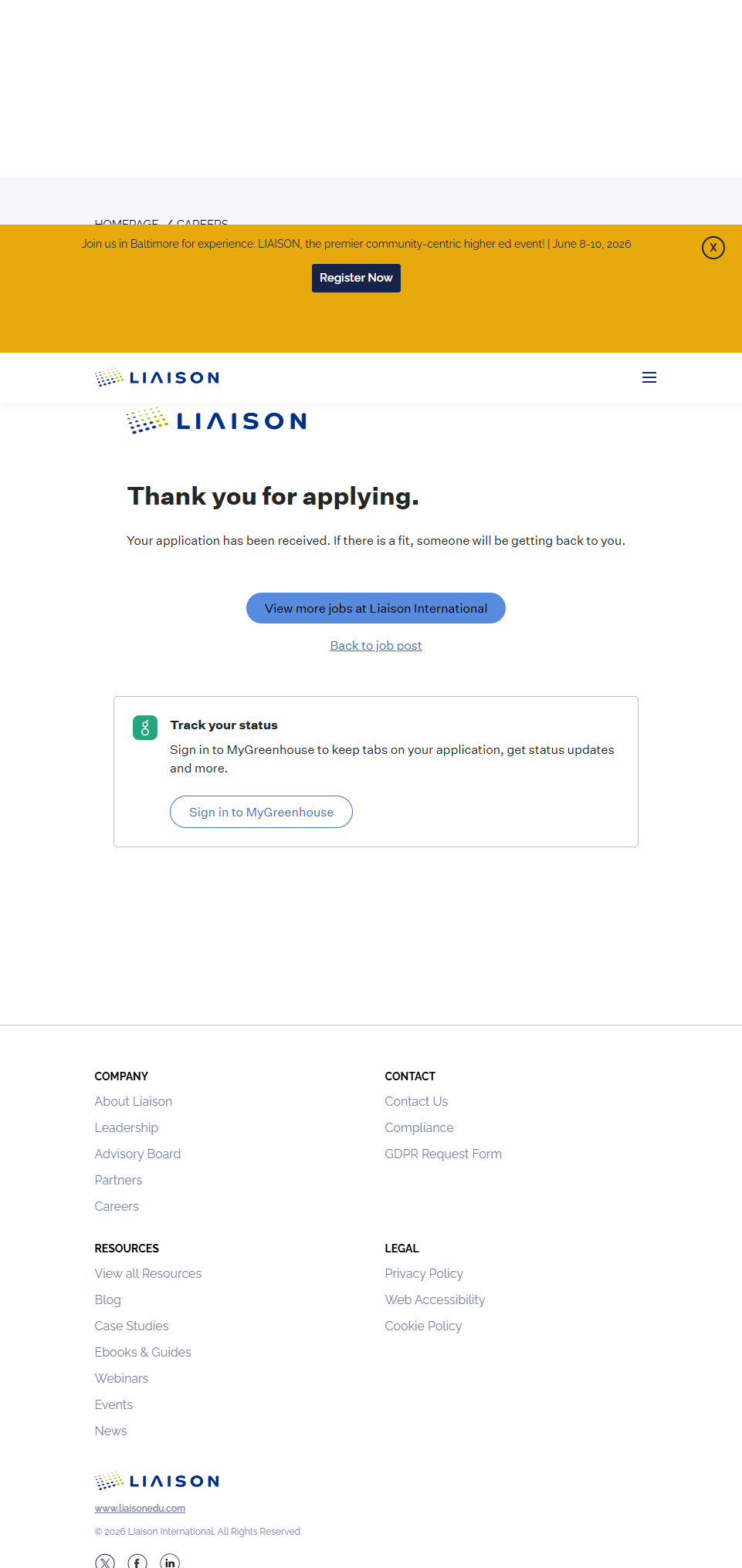
Task: Navigate to Careers footer link
Action: (x=117, y=1206)
